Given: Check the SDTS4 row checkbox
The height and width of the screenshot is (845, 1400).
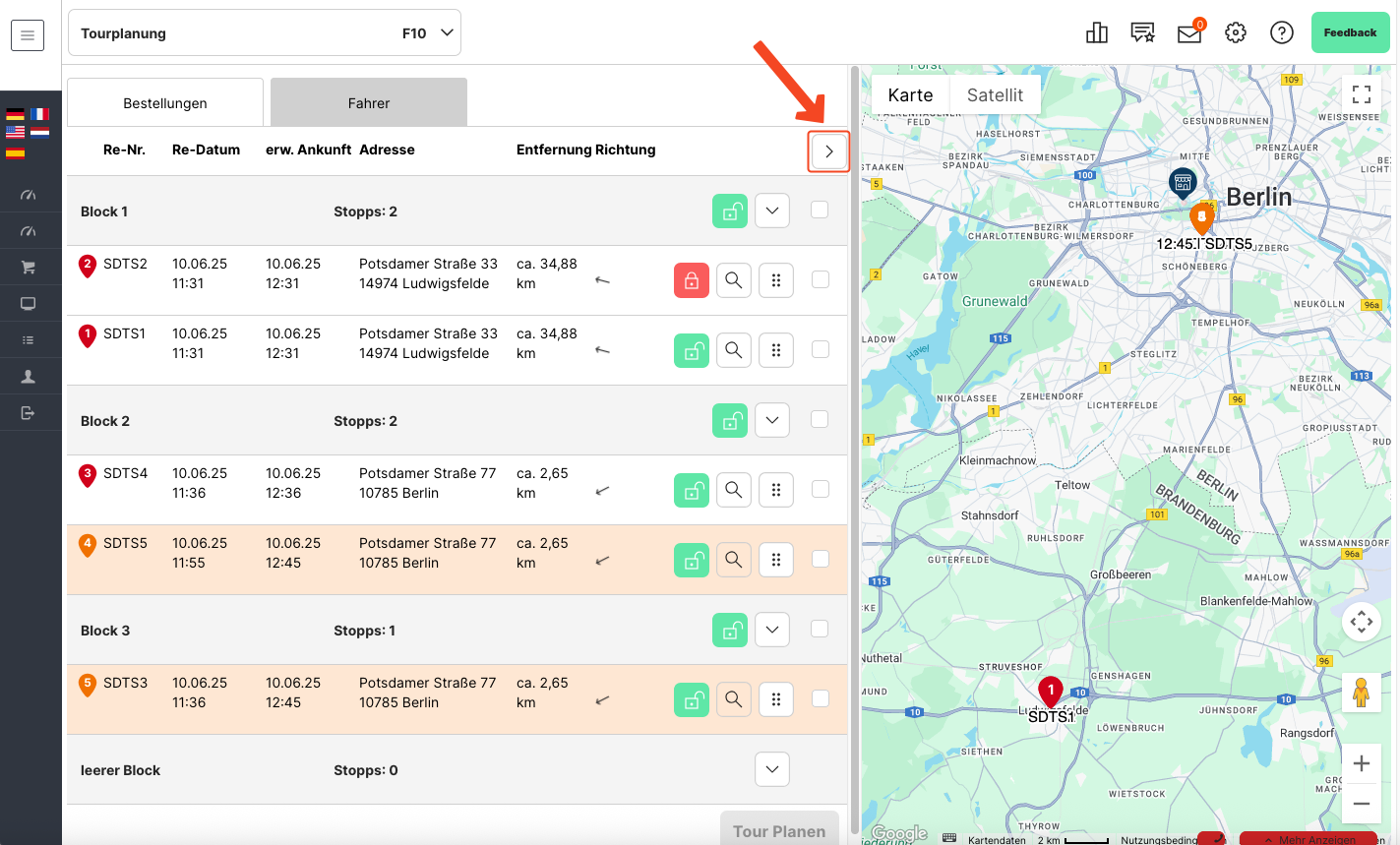Looking at the screenshot, I should [820, 489].
